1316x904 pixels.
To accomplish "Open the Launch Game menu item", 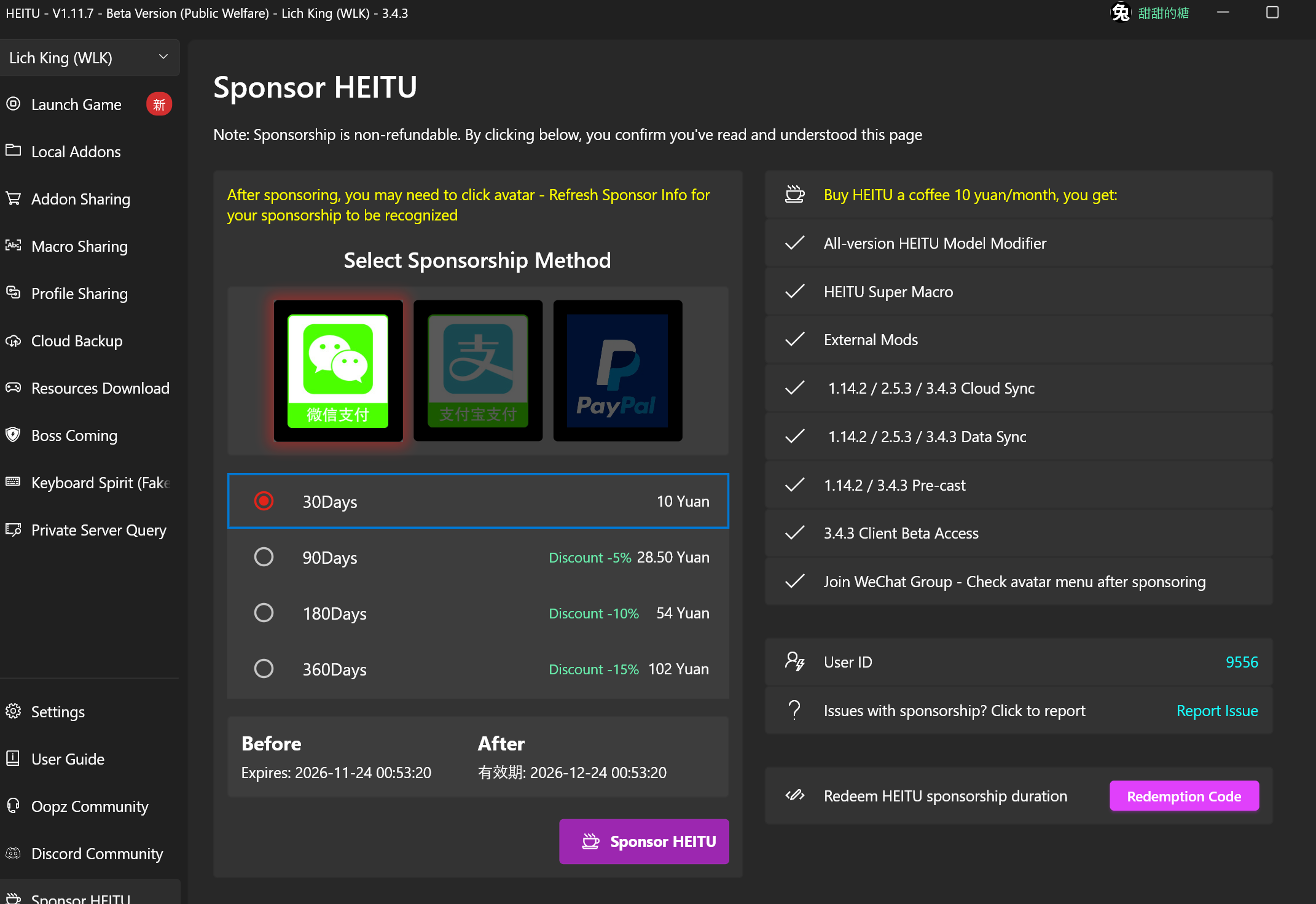I will tap(90, 104).
